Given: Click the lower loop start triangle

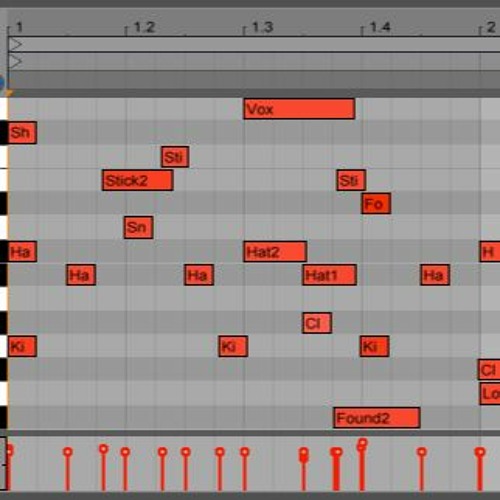Looking at the screenshot, I should pyautogui.click(x=15, y=61).
